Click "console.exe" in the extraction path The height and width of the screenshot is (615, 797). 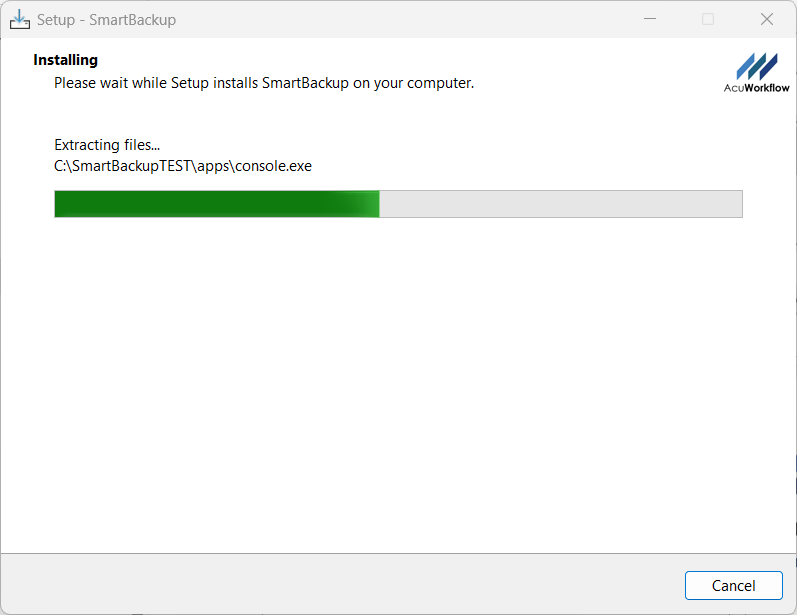(x=273, y=166)
